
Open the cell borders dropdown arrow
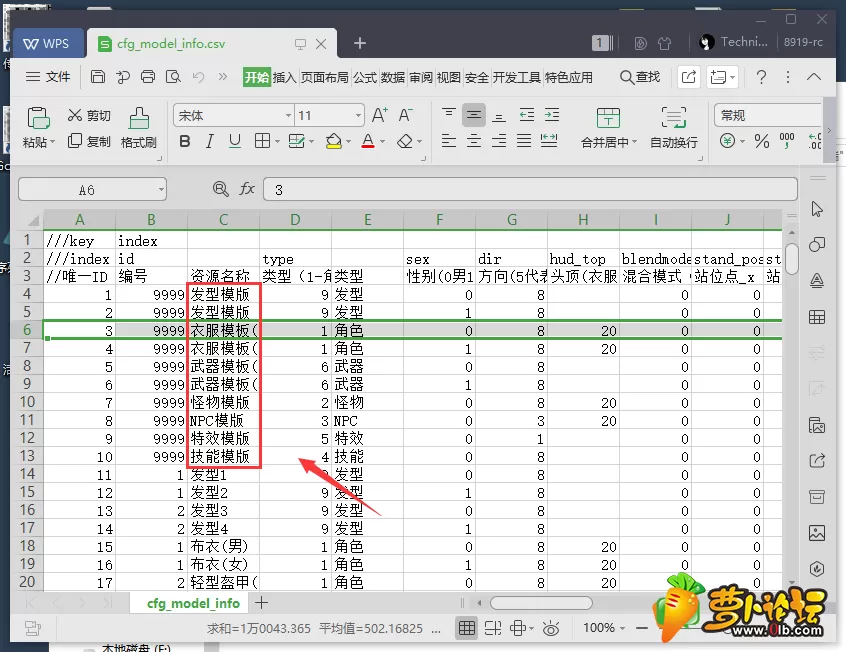coord(277,142)
